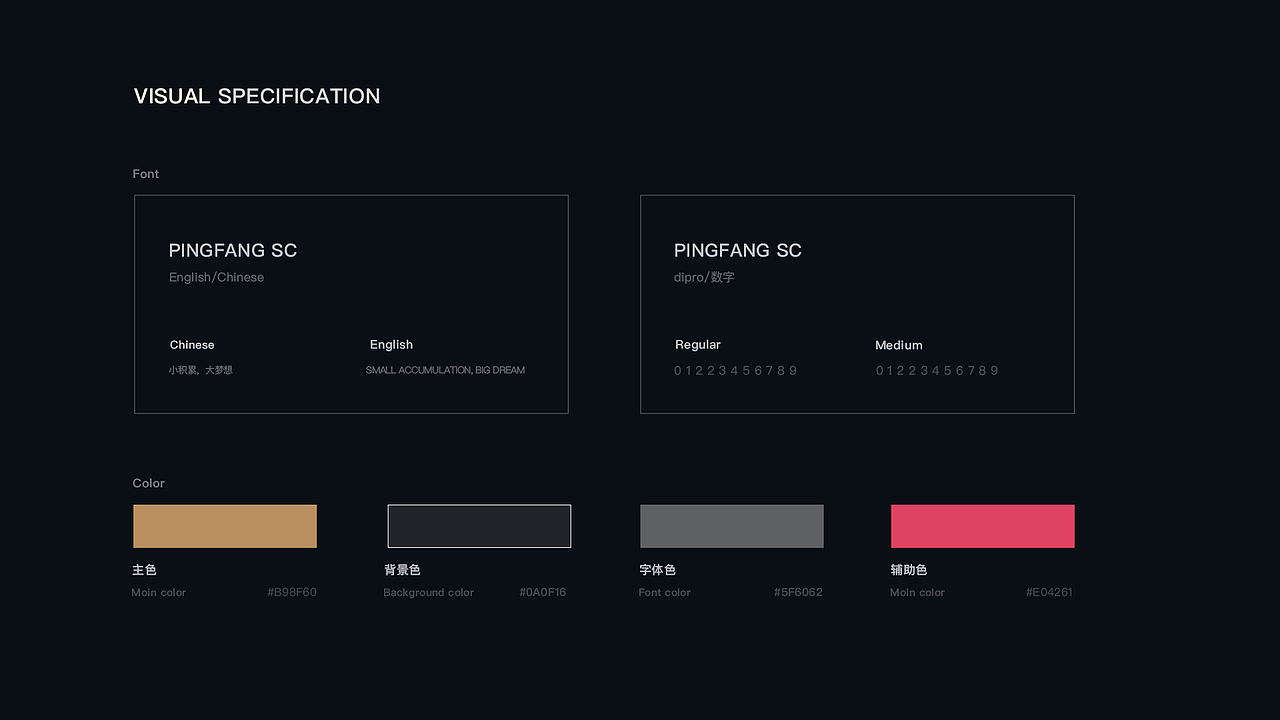Viewport: 1280px width, 720px height.
Task: Choose the red auxiliary color swatch
Action: (983, 526)
